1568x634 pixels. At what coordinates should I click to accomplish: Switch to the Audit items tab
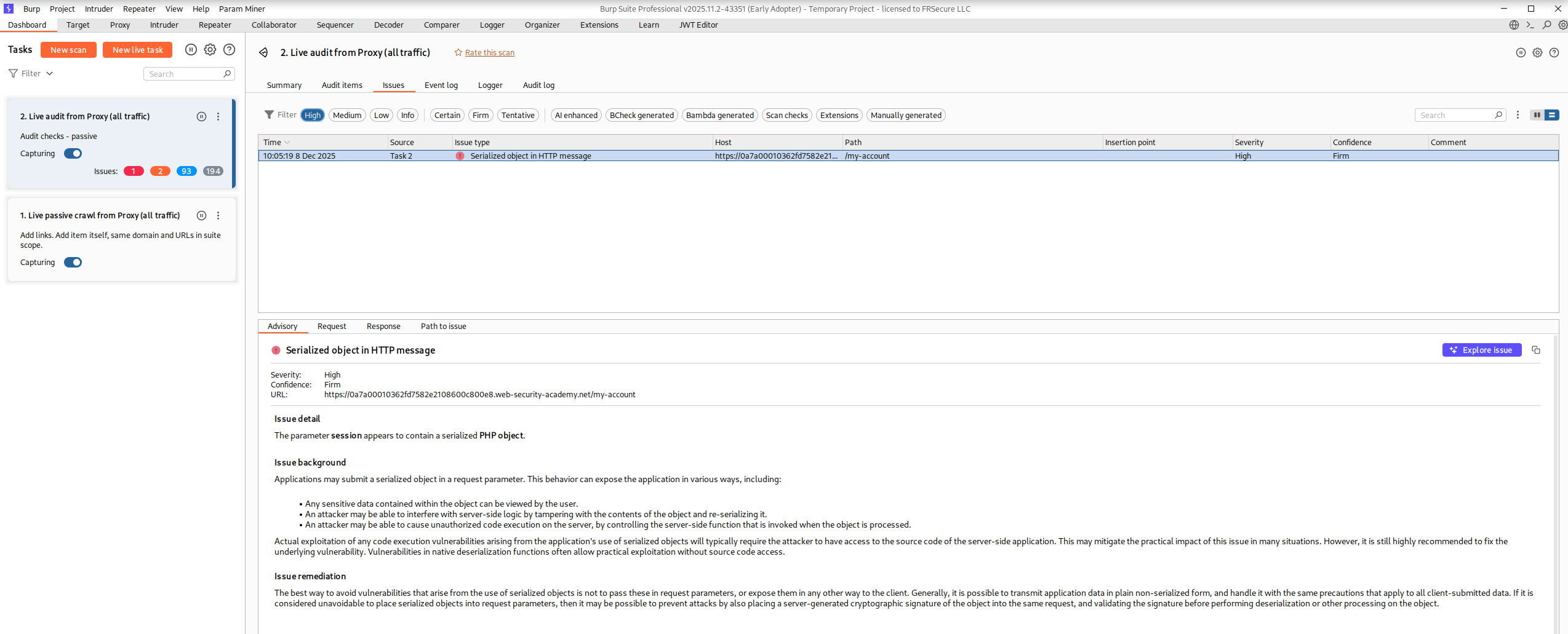pos(342,85)
